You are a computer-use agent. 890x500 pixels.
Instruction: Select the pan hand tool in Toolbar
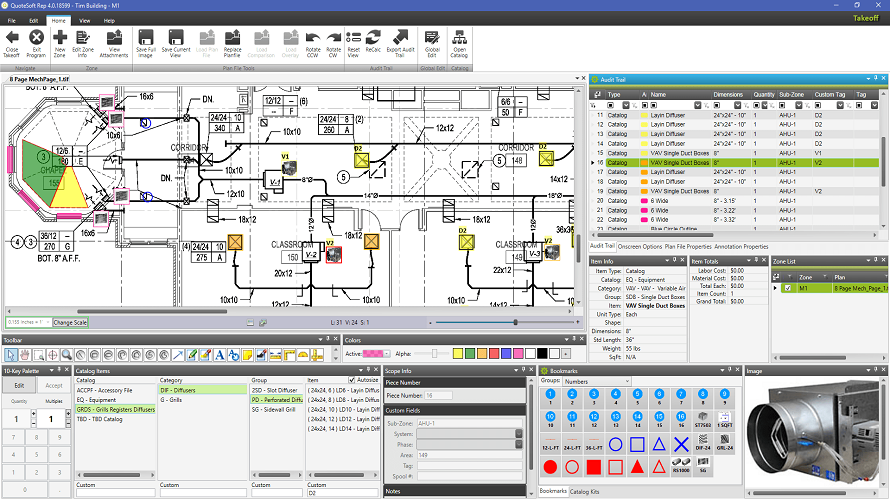tap(25, 354)
